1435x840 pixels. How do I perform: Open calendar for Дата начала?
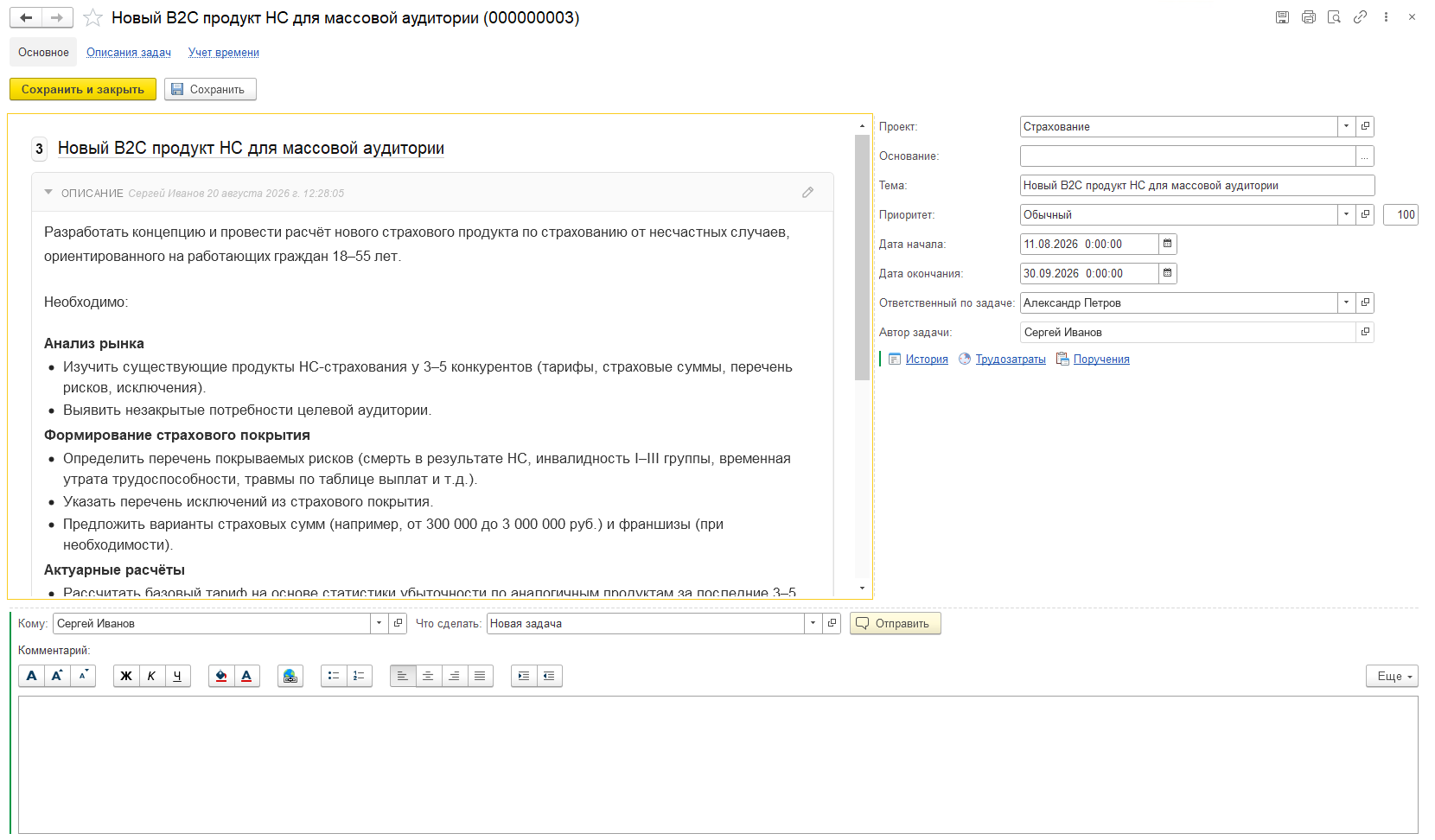coord(1167,244)
